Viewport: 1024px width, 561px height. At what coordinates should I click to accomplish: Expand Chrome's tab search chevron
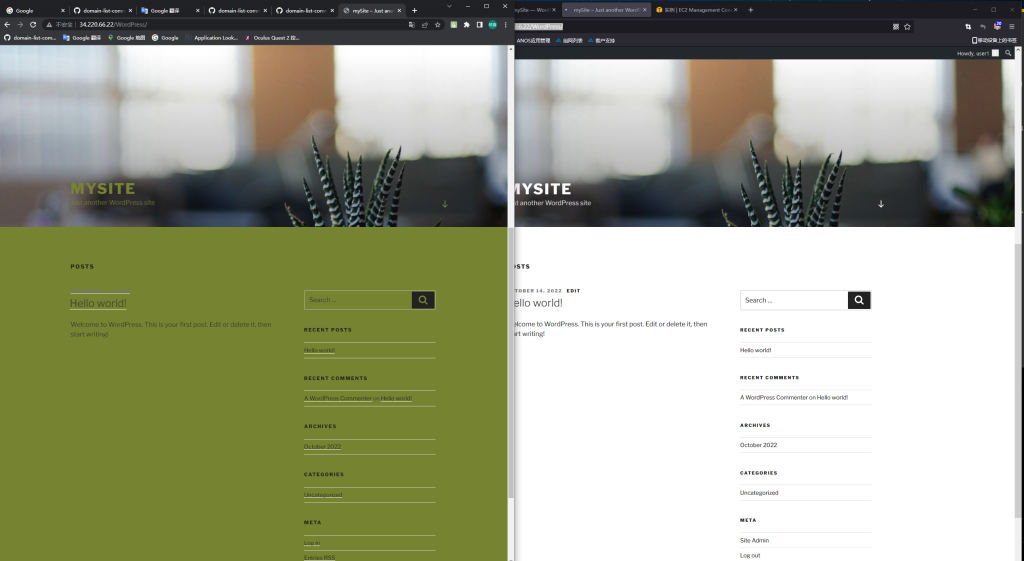pos(450,7)
